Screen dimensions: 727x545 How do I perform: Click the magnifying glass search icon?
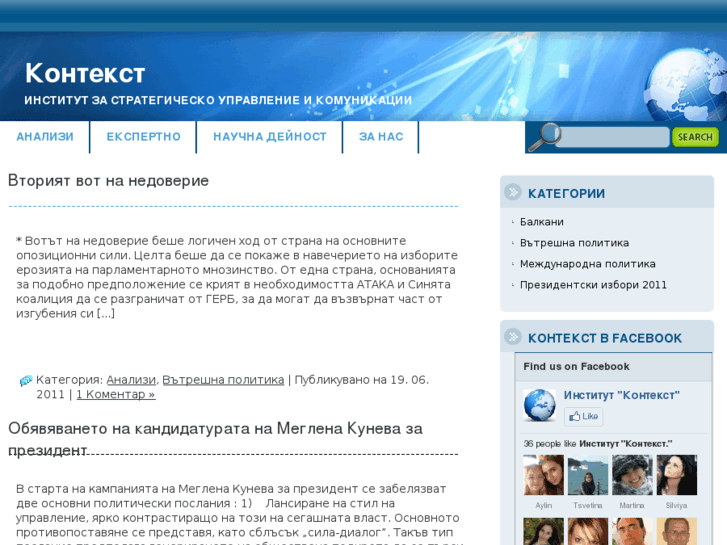pos(545,137)
